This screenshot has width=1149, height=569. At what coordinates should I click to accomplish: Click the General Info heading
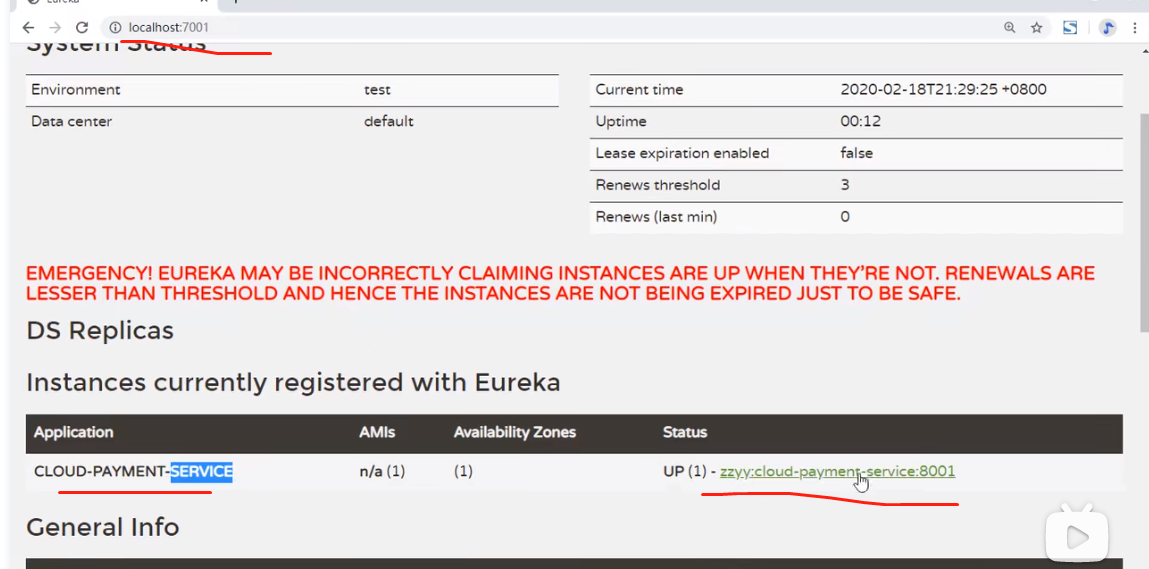point(103,526)
